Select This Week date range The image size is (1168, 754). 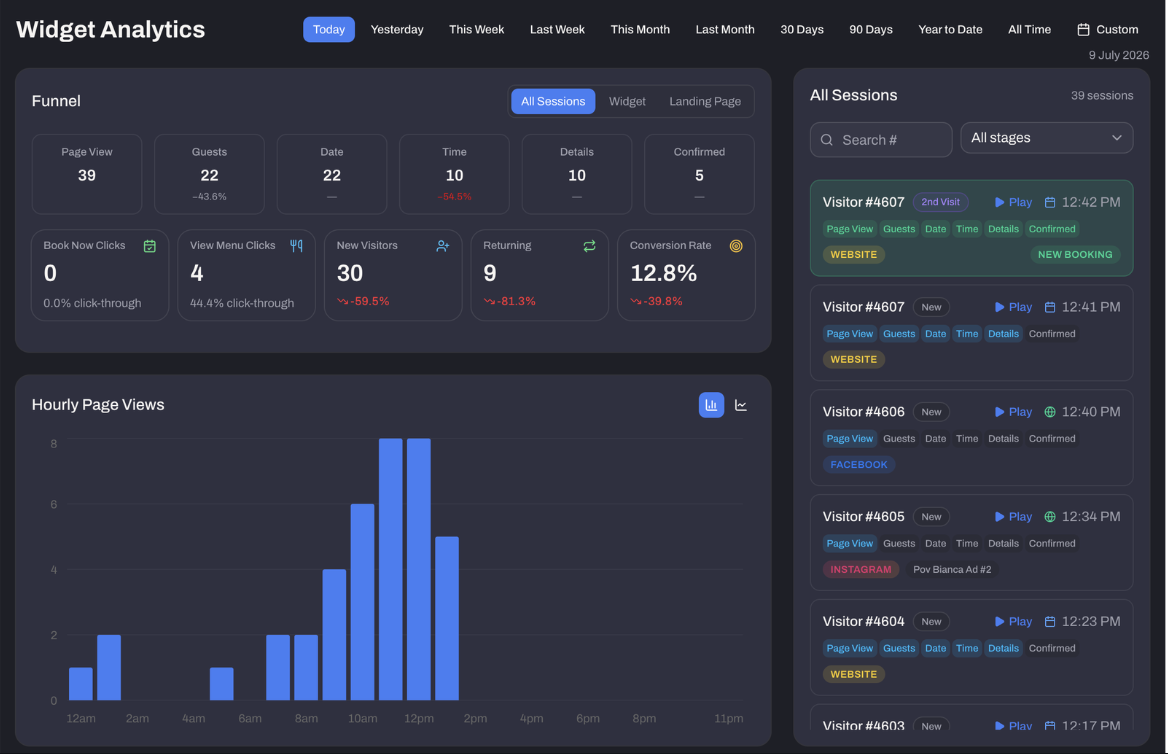pyautogui.click(x=477, y=30)
